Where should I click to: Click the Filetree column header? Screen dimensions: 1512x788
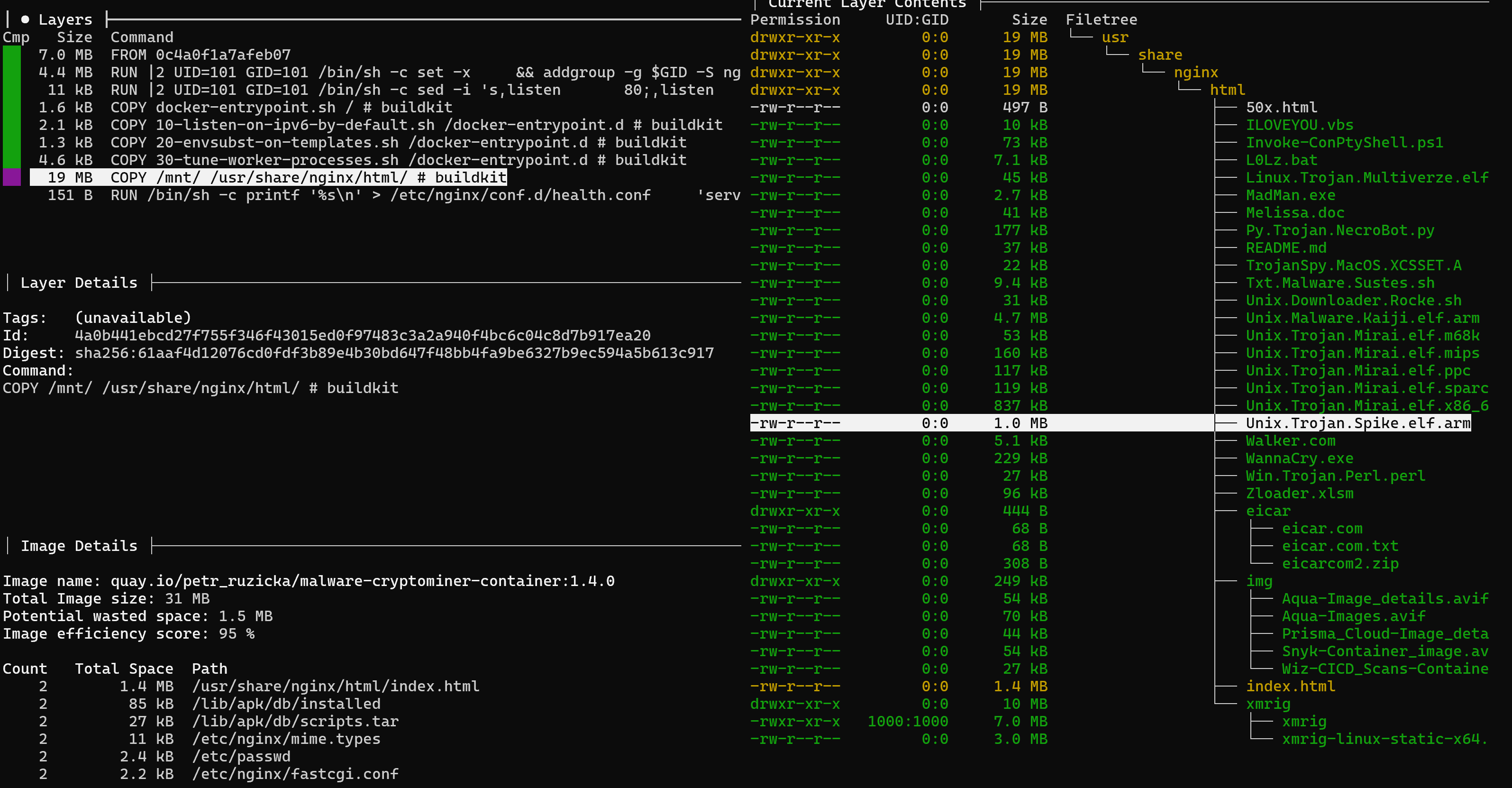coord(1101,19)
